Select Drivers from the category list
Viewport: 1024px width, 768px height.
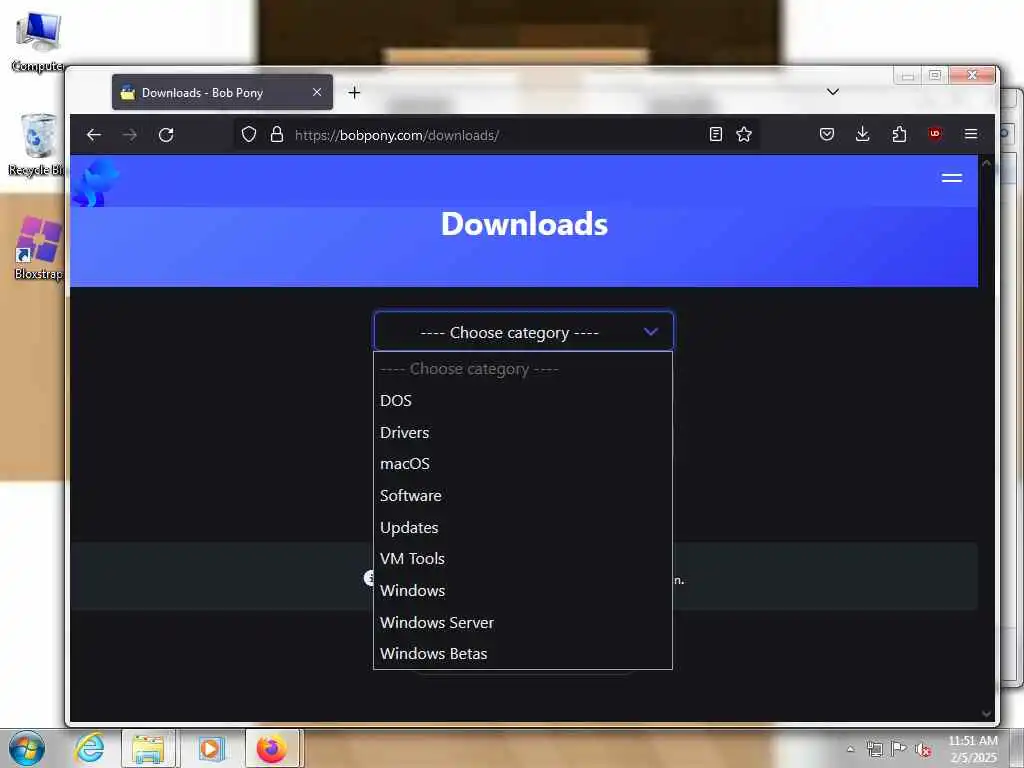tap(522, 432)
